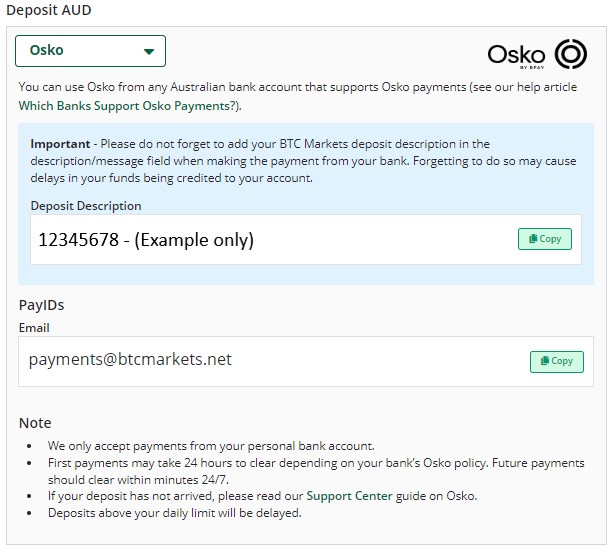Copy the payments@btcmarkets.net PayID email

click(557, 362)
